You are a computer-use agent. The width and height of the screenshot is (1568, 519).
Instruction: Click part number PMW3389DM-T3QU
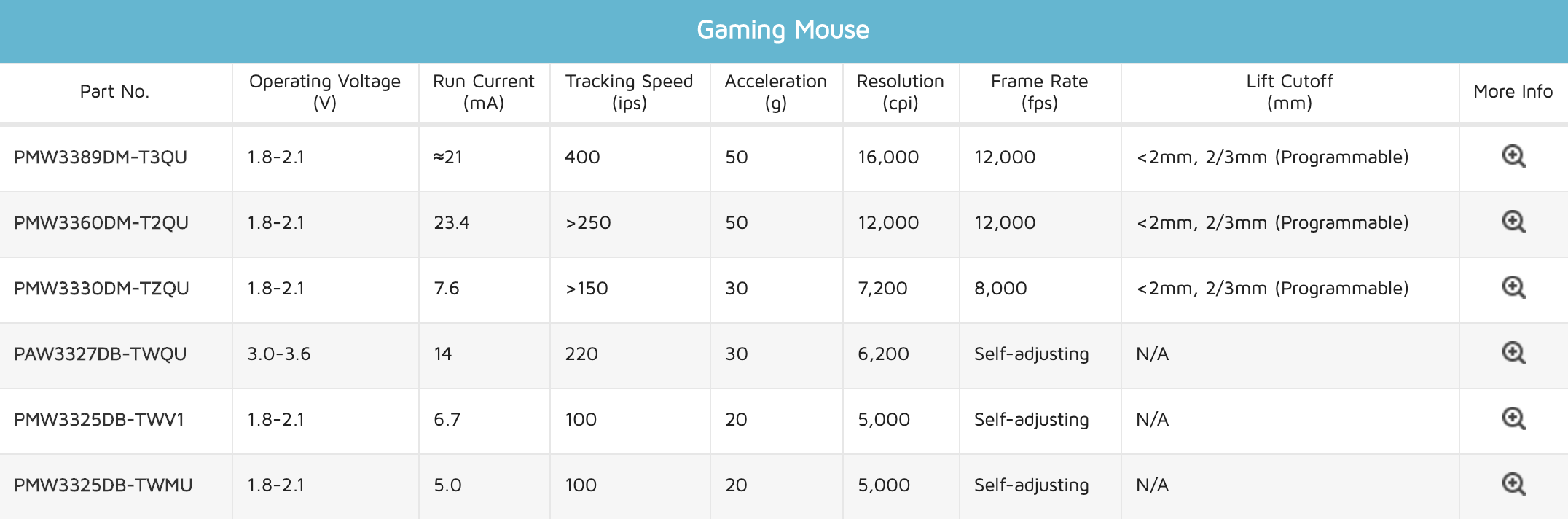coord(101,157)
